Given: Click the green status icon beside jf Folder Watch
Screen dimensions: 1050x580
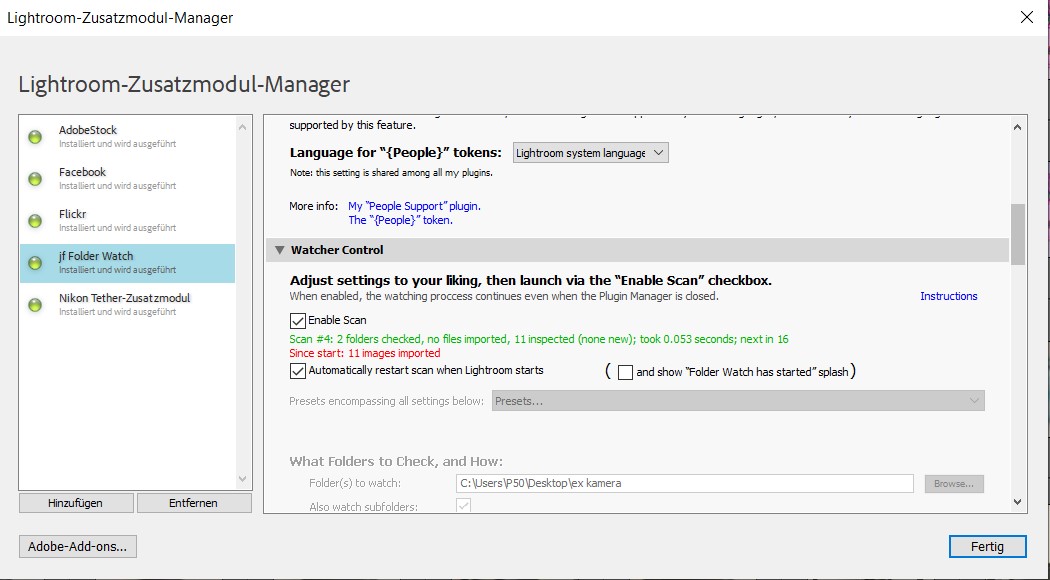Looking at the screenshot, I should (x=35, y=263).
